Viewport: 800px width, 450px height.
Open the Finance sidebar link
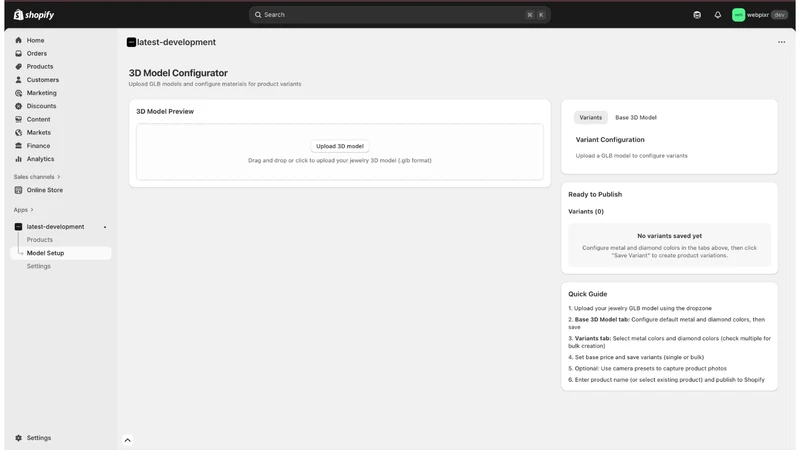pyautogui.click(x=38, y=146)
